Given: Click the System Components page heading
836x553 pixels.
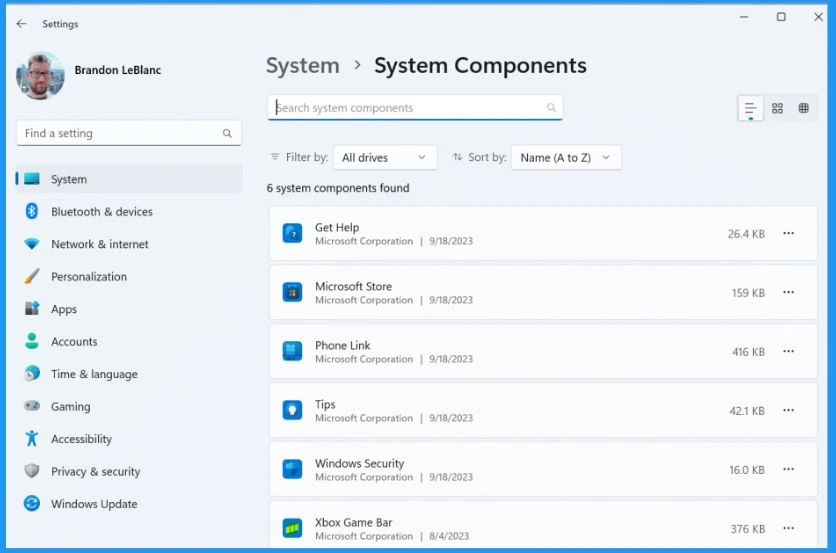Looking at the screenshot, I should (x=480, y=66).
